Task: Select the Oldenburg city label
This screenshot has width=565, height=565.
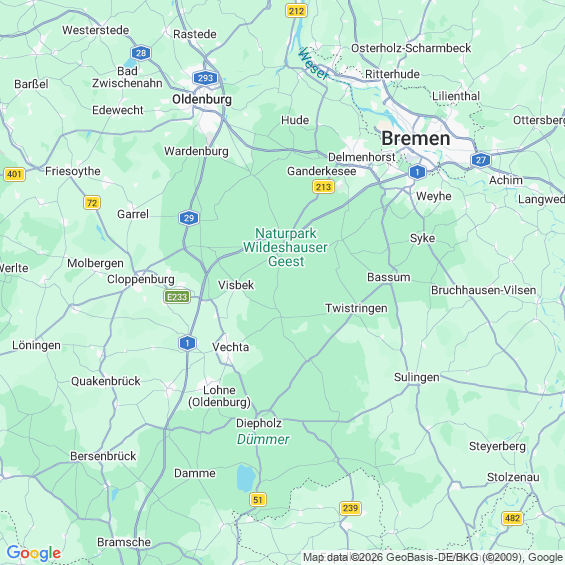Action: tap(202, 99)
